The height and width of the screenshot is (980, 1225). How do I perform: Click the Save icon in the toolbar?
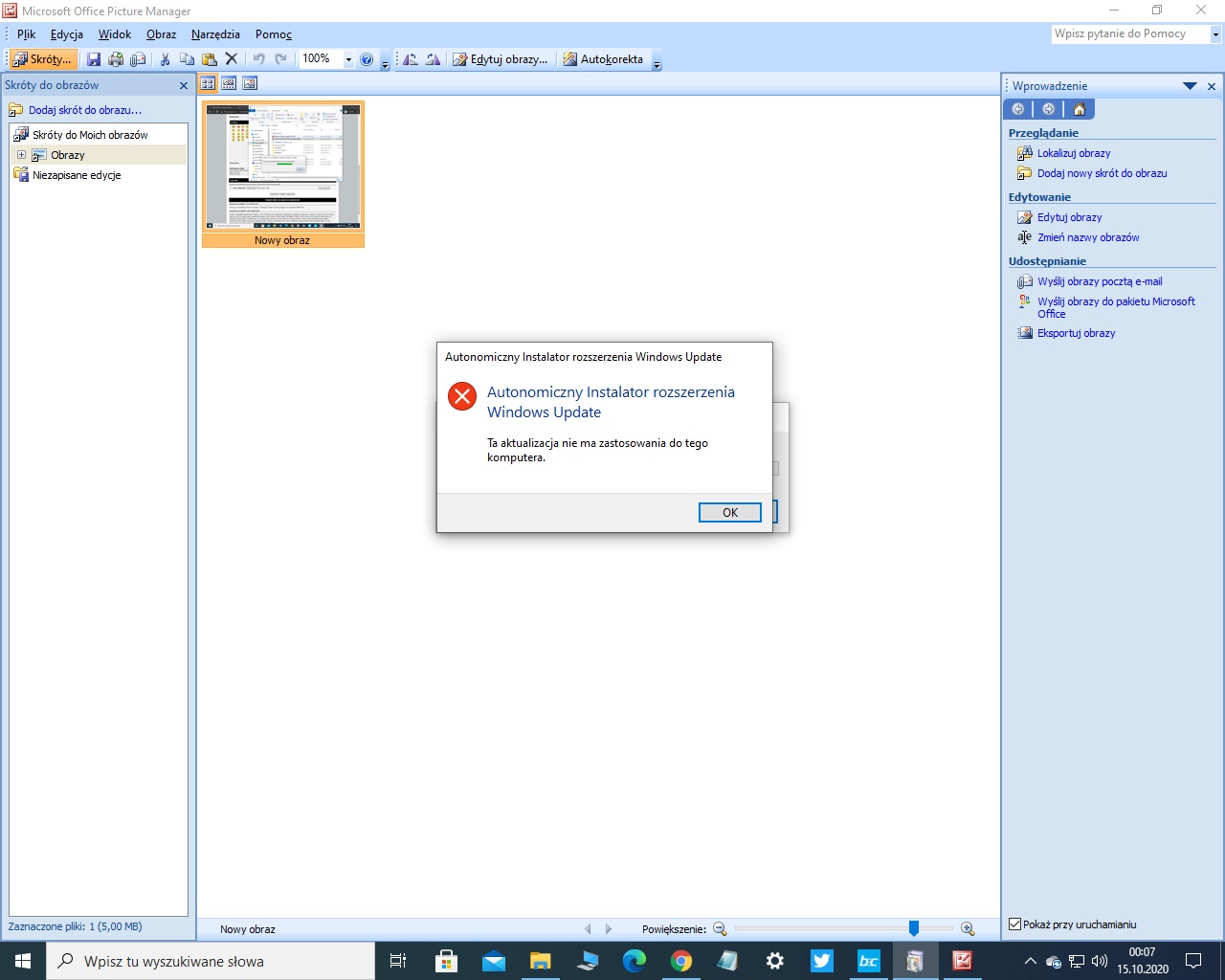[94, 59]
